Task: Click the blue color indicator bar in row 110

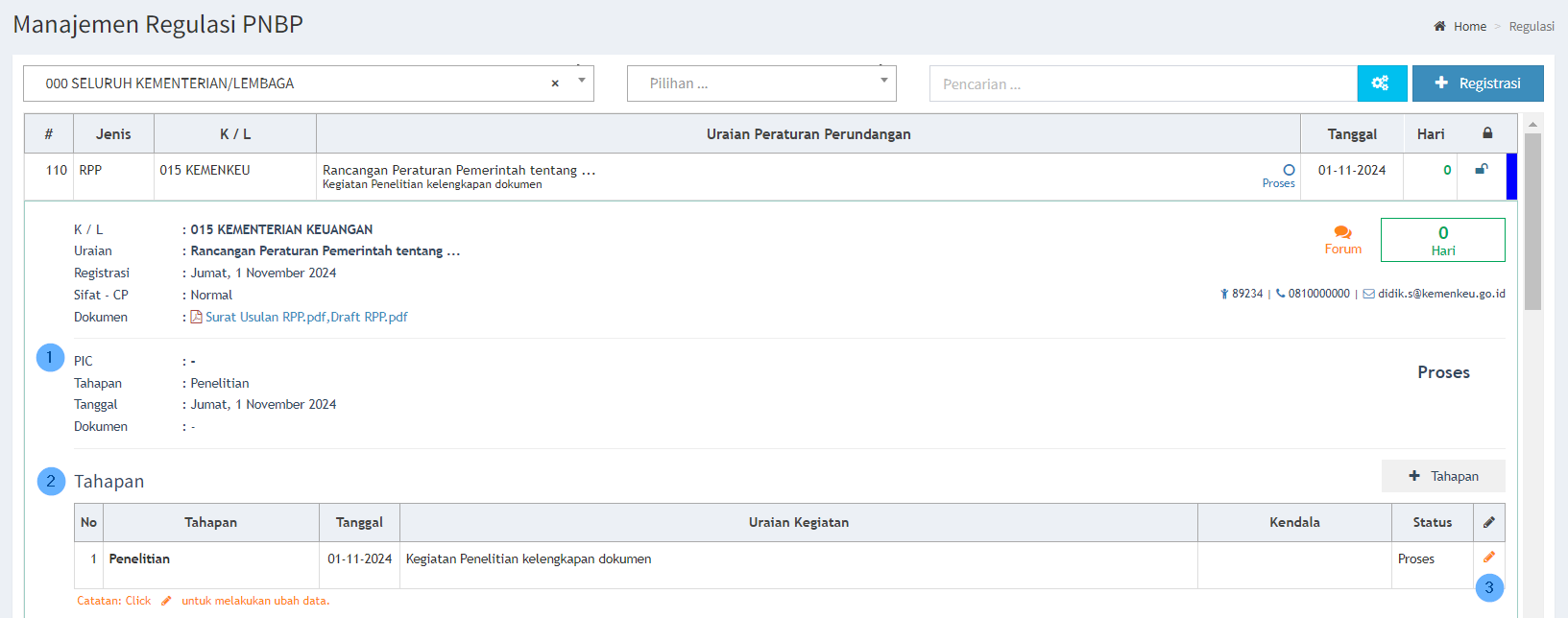Action: (1511, 177)
